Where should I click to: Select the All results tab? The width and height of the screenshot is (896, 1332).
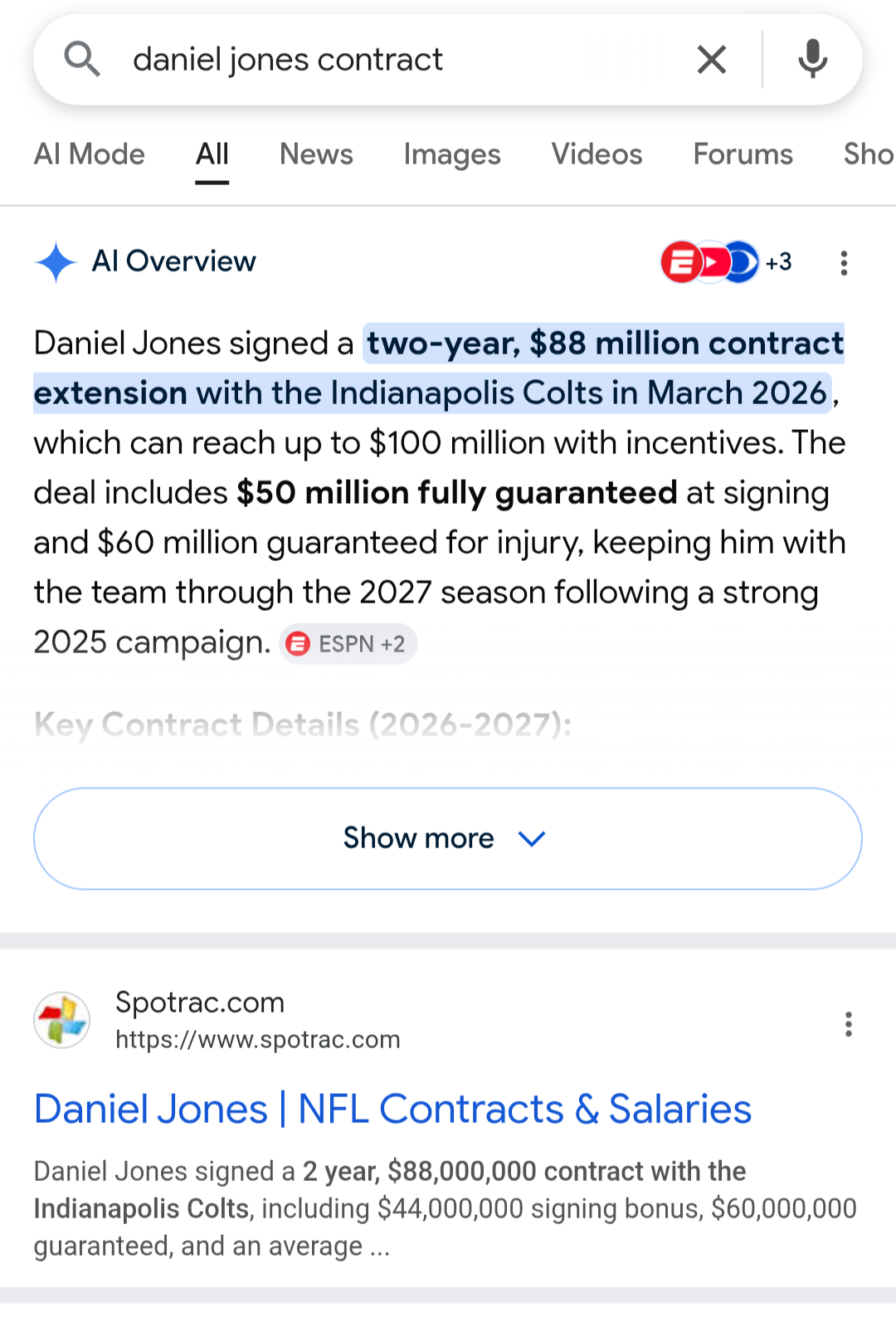212,154
